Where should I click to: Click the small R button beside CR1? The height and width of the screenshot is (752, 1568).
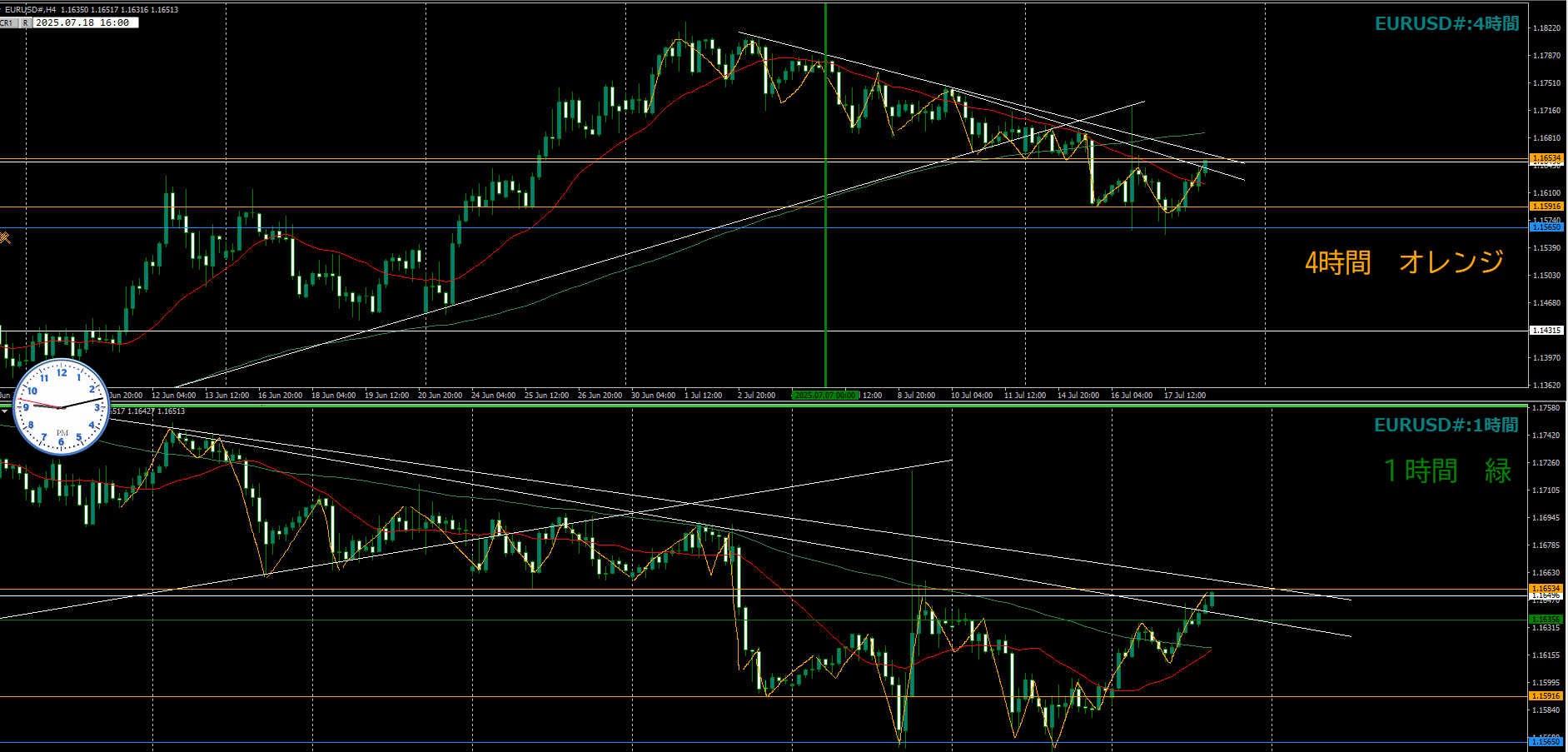pos(26,23)
